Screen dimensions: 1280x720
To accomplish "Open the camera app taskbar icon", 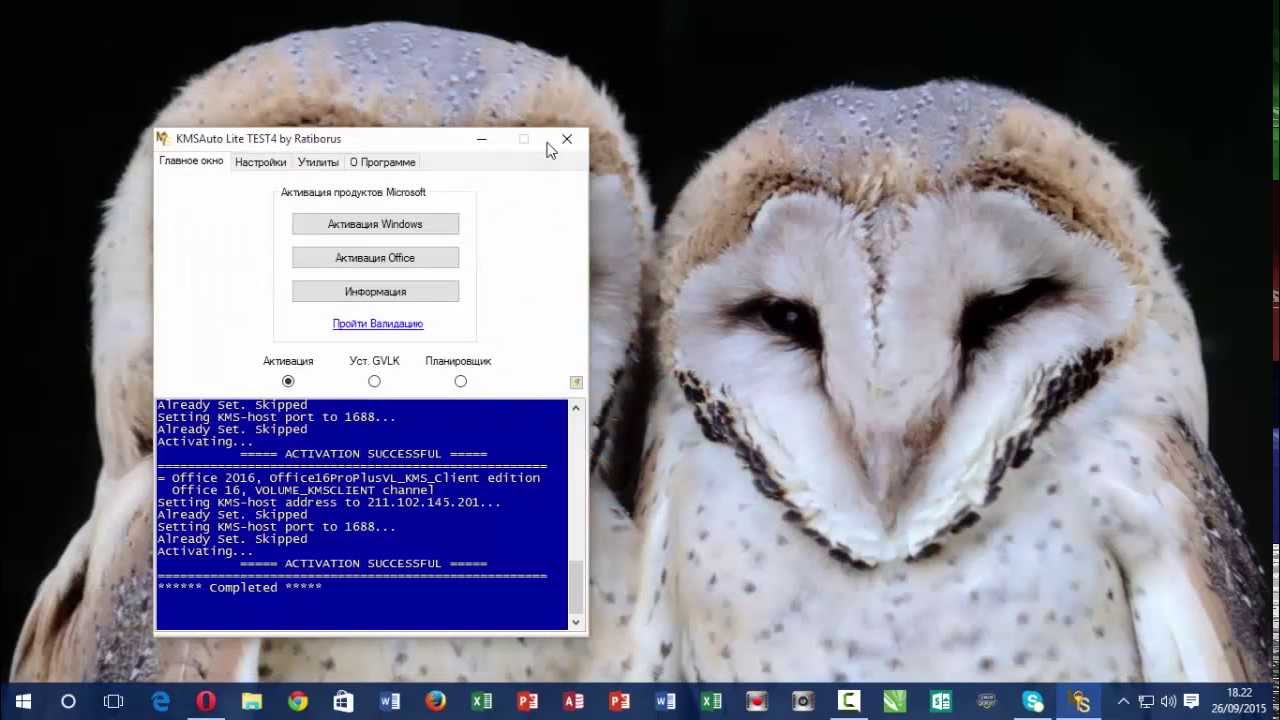I will [803, 702].
